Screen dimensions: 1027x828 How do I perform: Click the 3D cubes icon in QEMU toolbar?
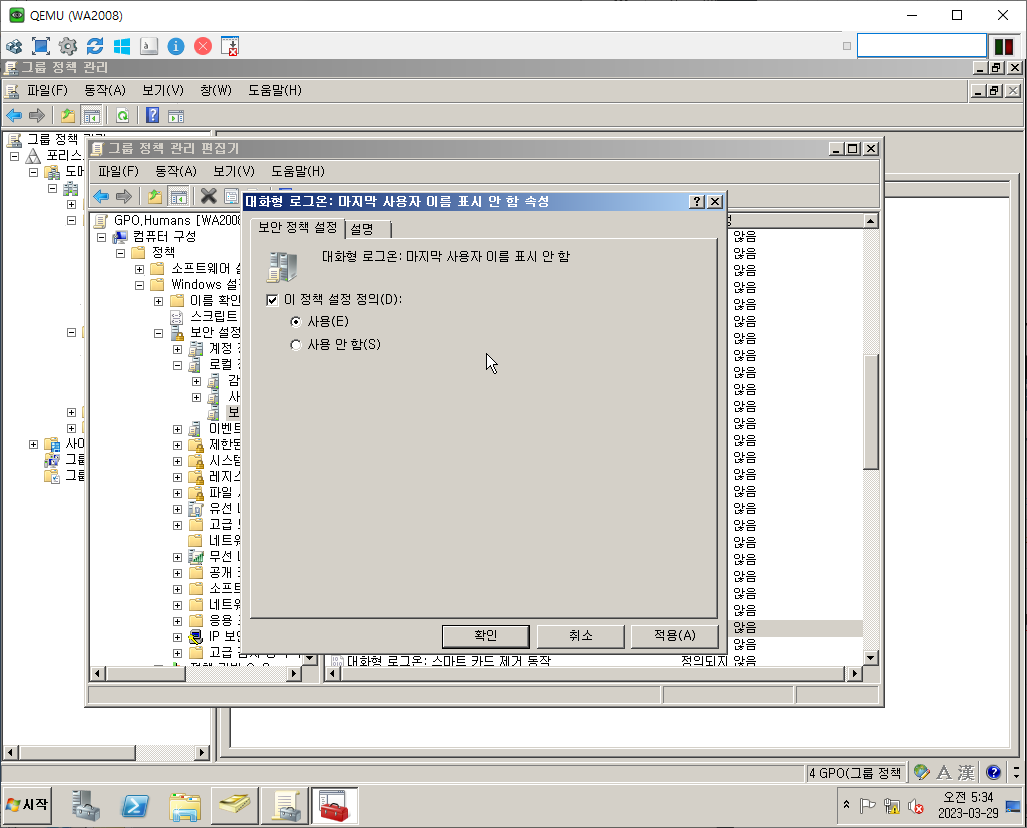pyautogui.click(x=14, y=46)
